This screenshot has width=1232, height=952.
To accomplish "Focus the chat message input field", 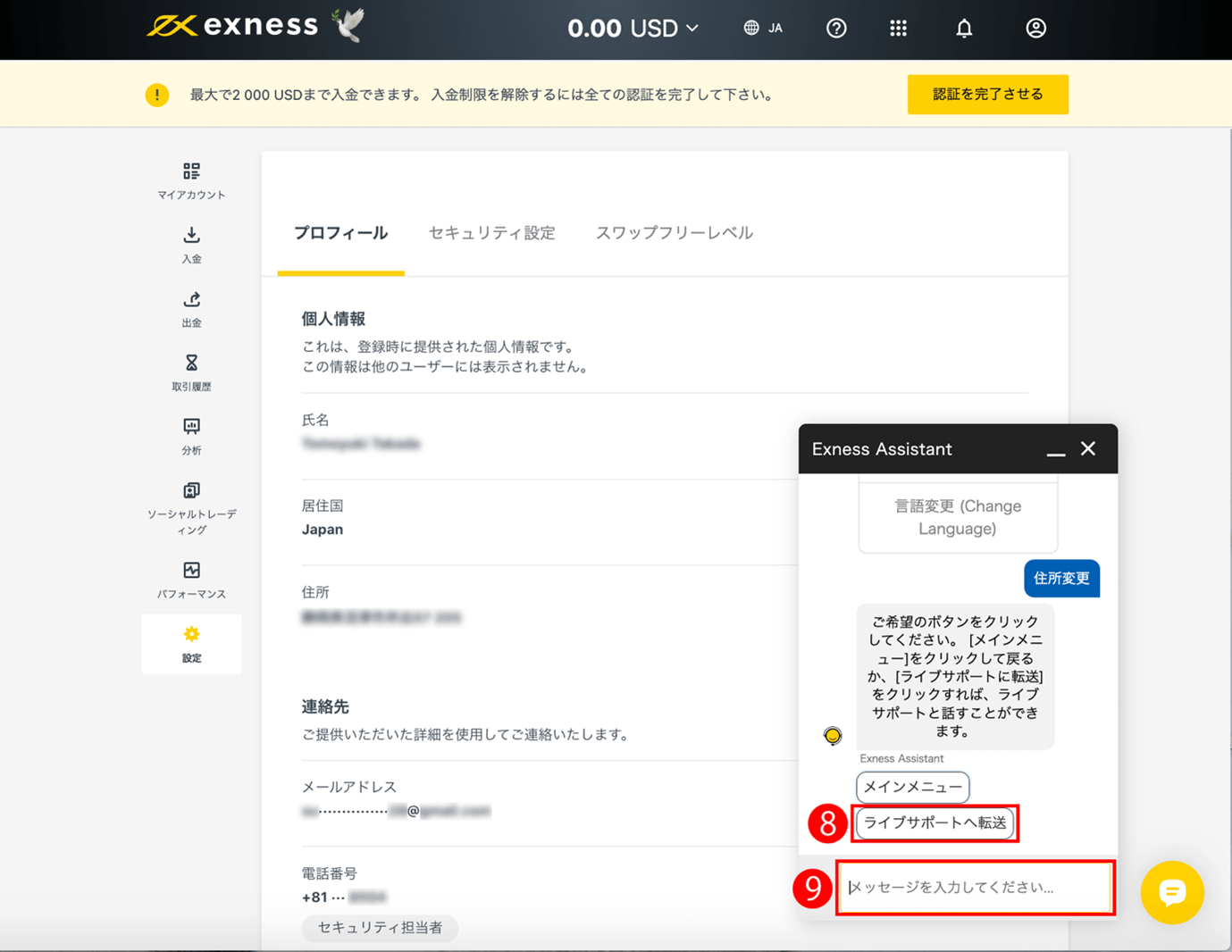I will tap(975, 888).
